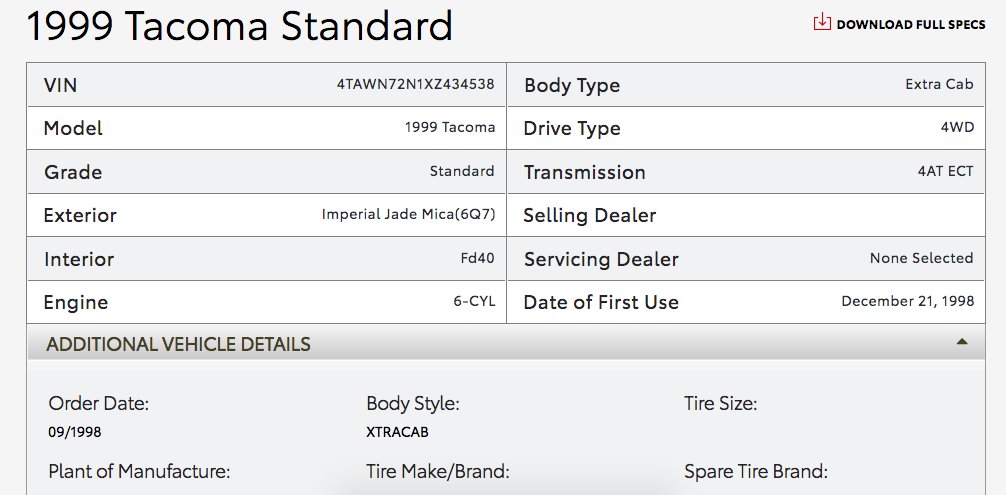This screenshot has width=1006, height=495.
Task: Click DOWNLOAD FULL SPECS link
Action: click(x=899, y=24)
